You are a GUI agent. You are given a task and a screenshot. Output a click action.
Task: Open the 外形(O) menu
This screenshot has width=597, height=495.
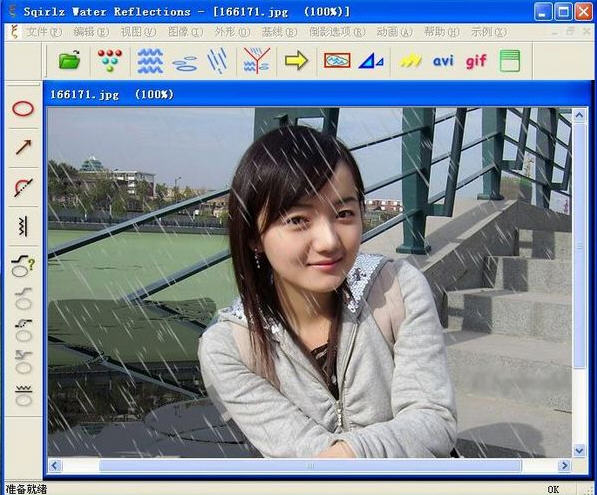point(233,32)
